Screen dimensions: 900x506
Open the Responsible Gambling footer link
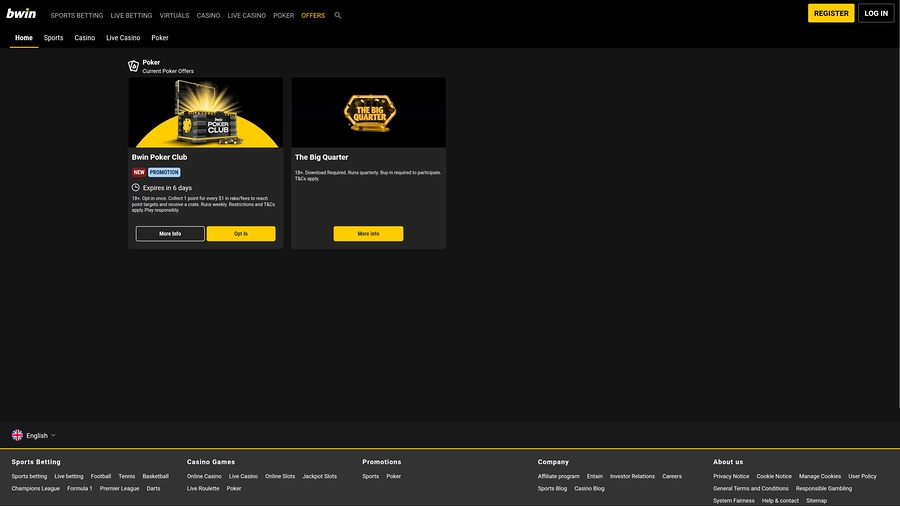[824, 489]
